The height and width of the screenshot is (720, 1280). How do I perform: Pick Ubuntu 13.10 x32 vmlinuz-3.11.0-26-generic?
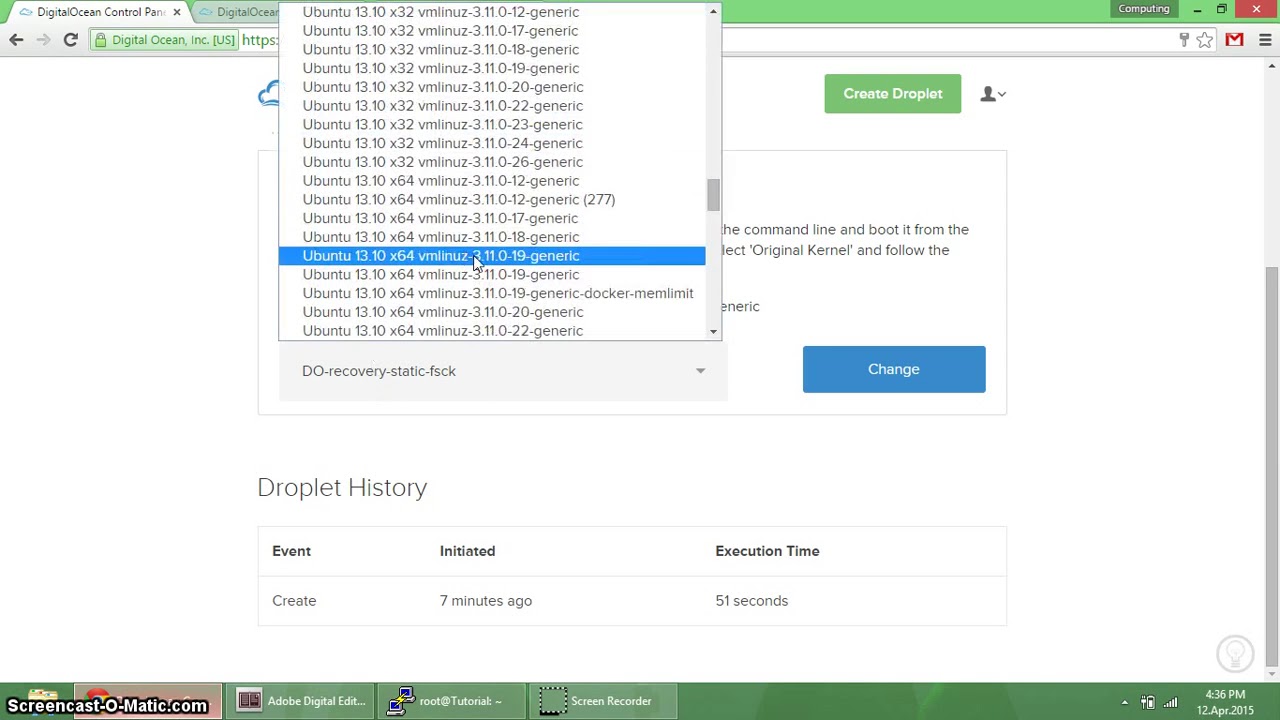(443, 162)
